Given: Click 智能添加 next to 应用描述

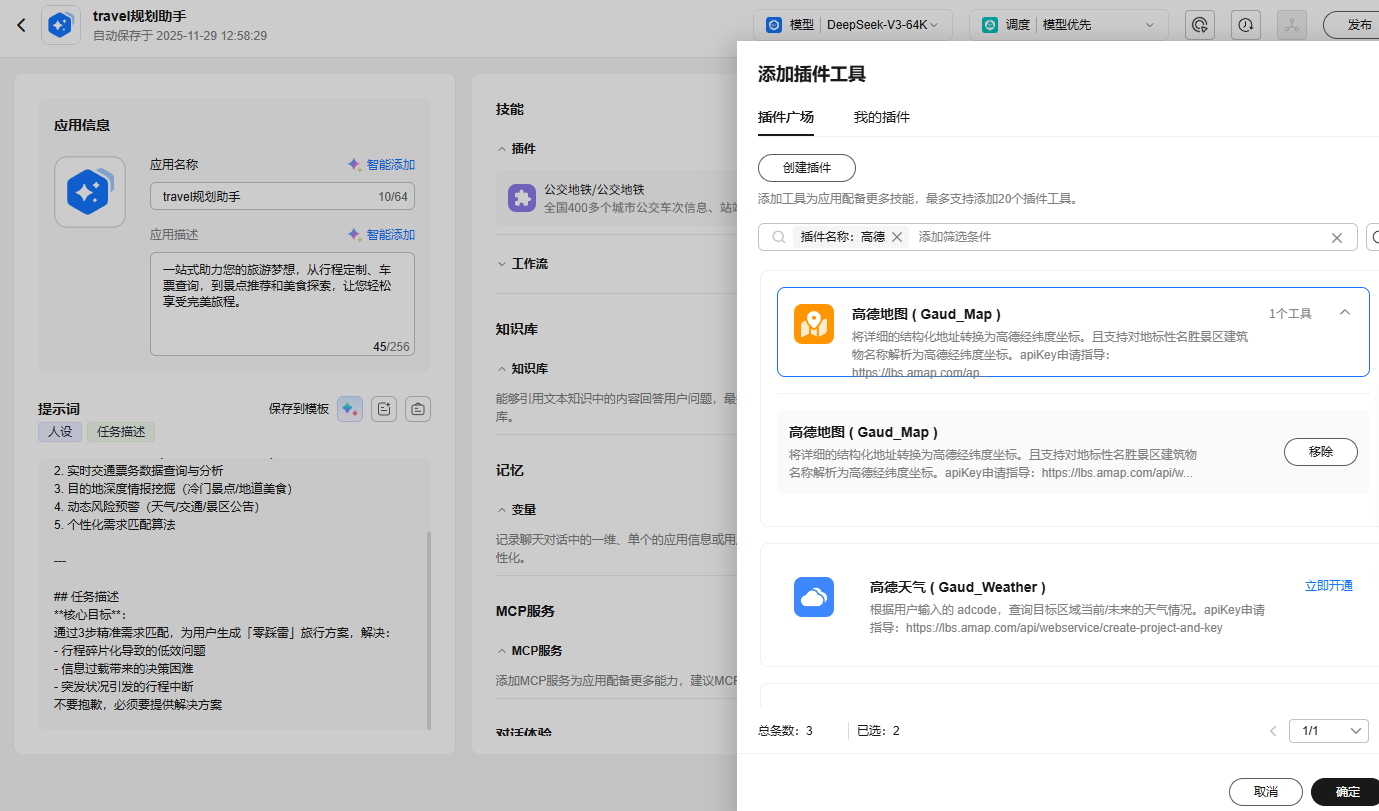Looking at the screenshot, I should 381,235.
